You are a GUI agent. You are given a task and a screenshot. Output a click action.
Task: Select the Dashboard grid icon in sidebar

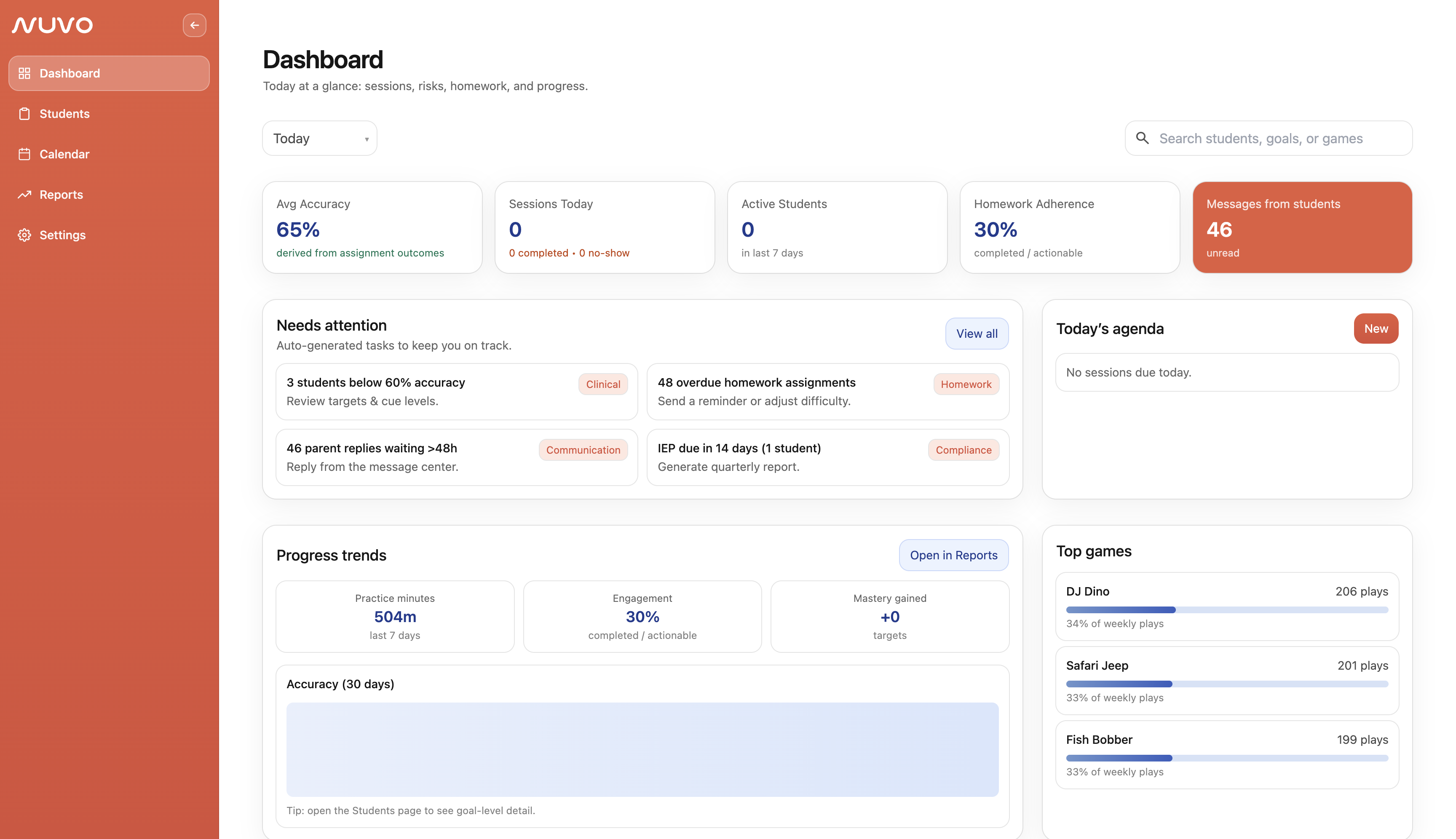25,73
